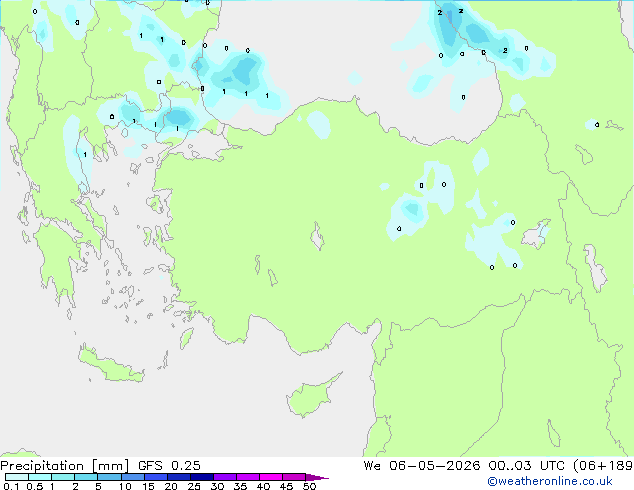Image resolution: width=634 pixels, height=490 pixels.
Task: Select the 40–45 mm magenta legend swatch
Action: [x=271, y=477]
